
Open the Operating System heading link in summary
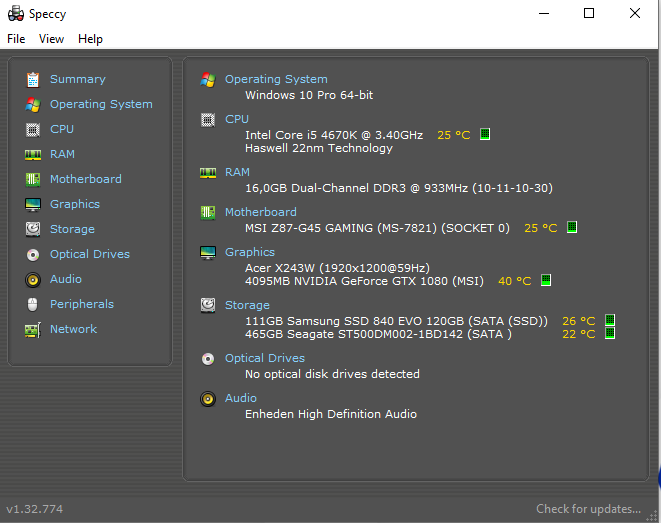(x=276, y=79)
